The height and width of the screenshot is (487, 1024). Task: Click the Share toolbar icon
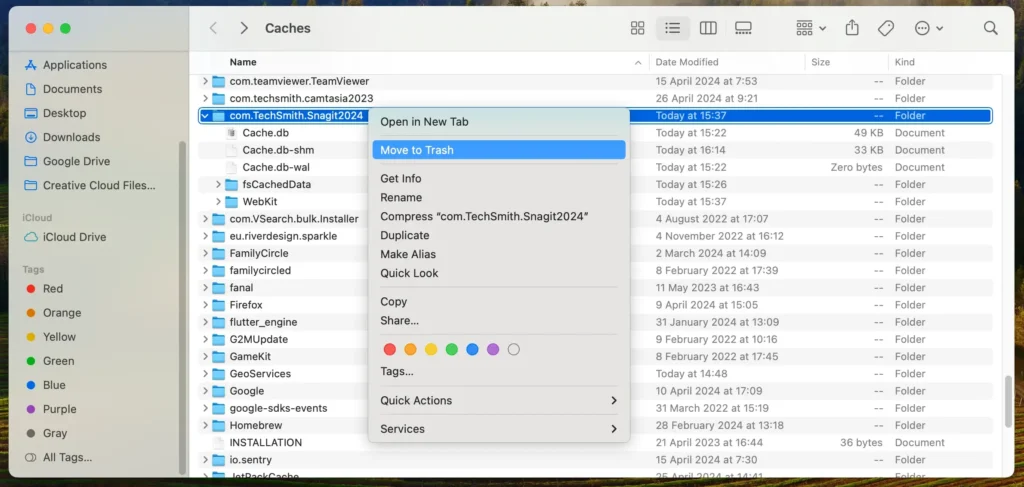point(852,28)
